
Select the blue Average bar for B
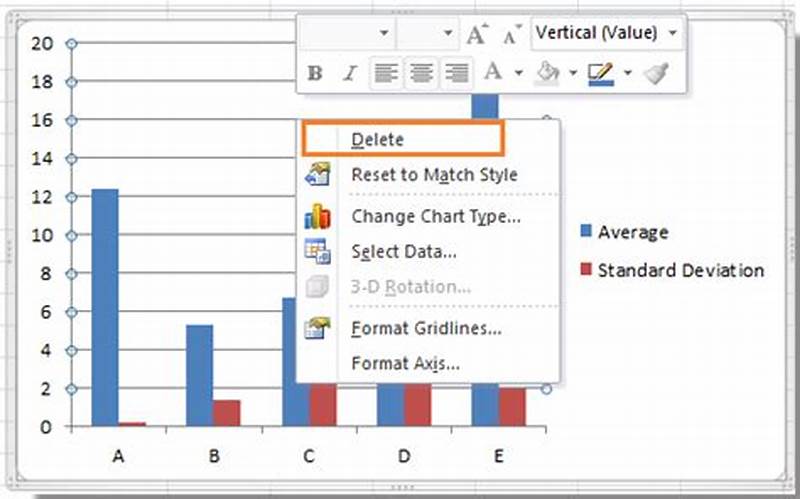(199, 376)
